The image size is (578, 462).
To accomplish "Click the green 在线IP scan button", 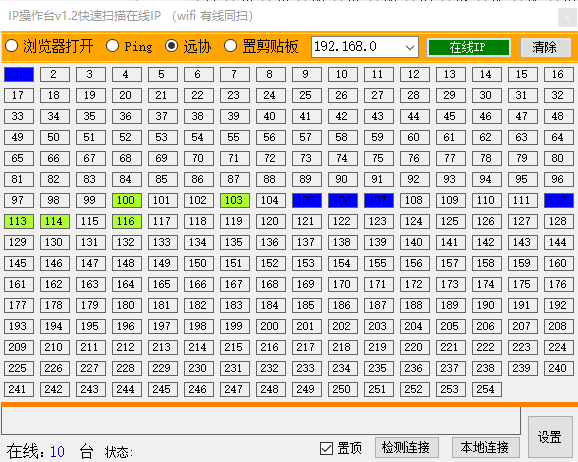I will click(469, 47).
